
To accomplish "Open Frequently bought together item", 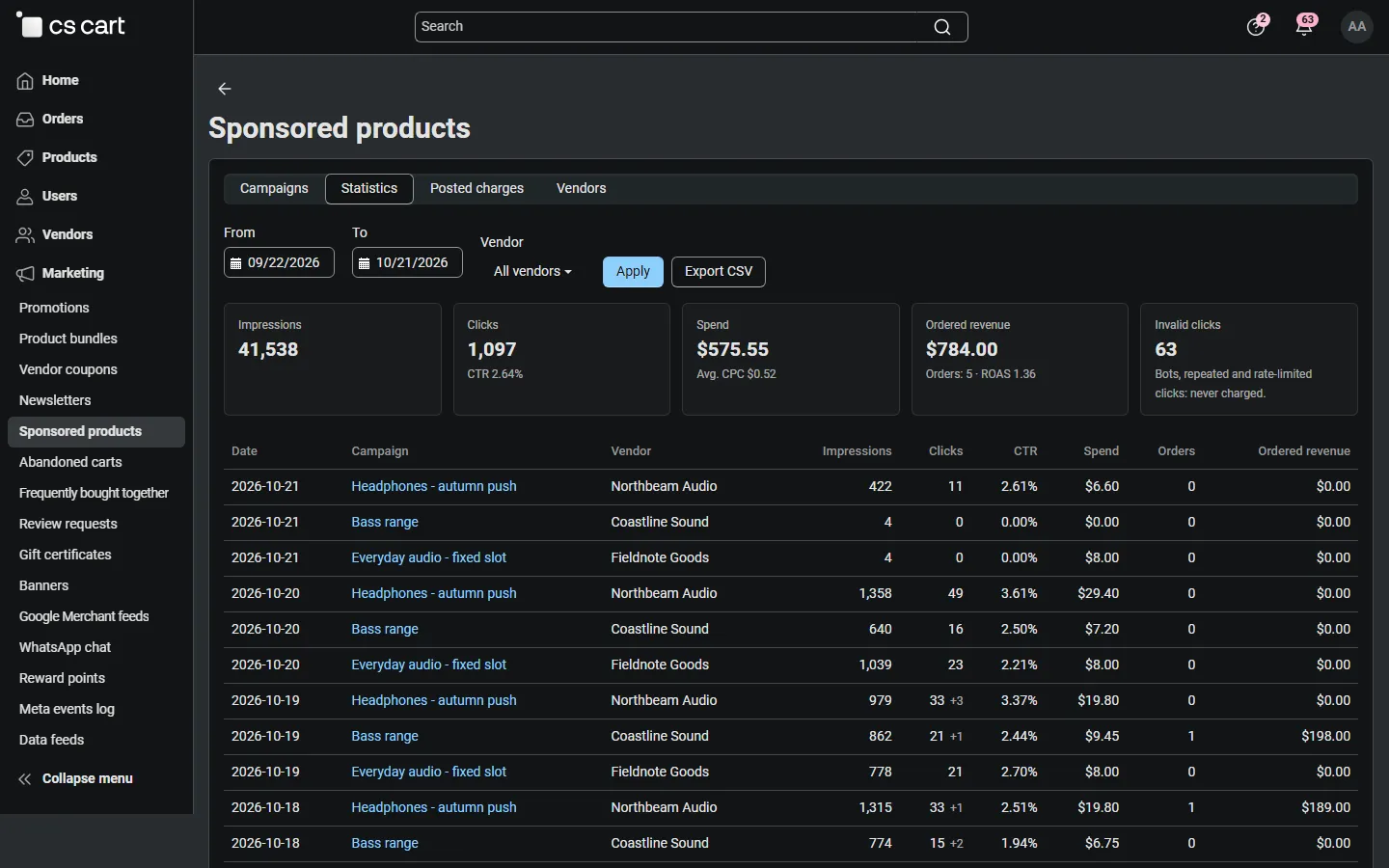I will (94, 493).
